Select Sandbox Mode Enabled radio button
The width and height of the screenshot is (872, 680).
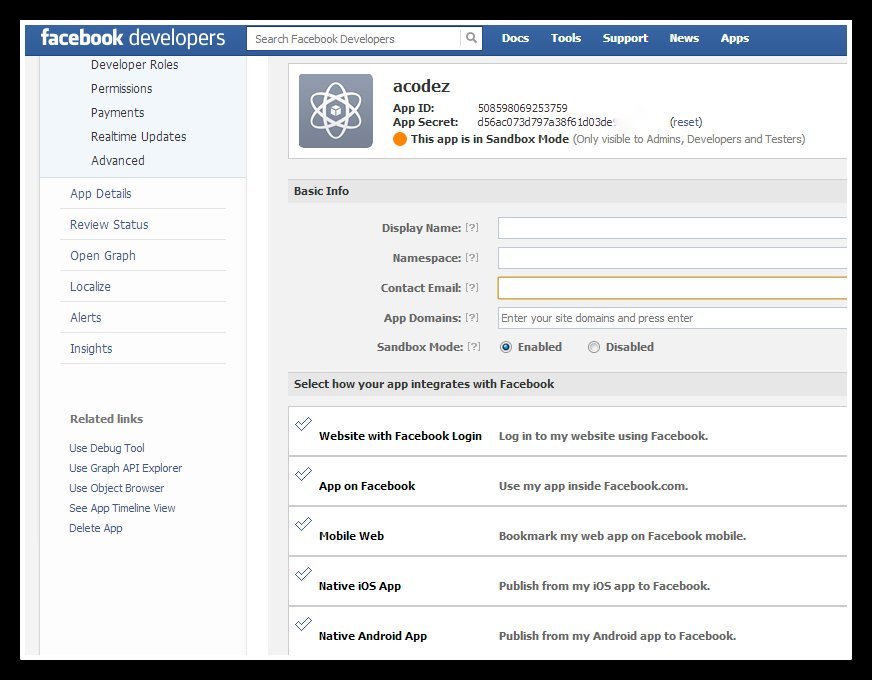pos(506,347)
